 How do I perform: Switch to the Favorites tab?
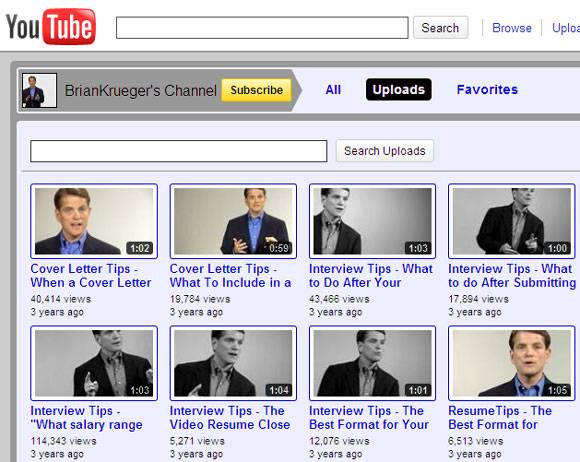tap(487, 90)
